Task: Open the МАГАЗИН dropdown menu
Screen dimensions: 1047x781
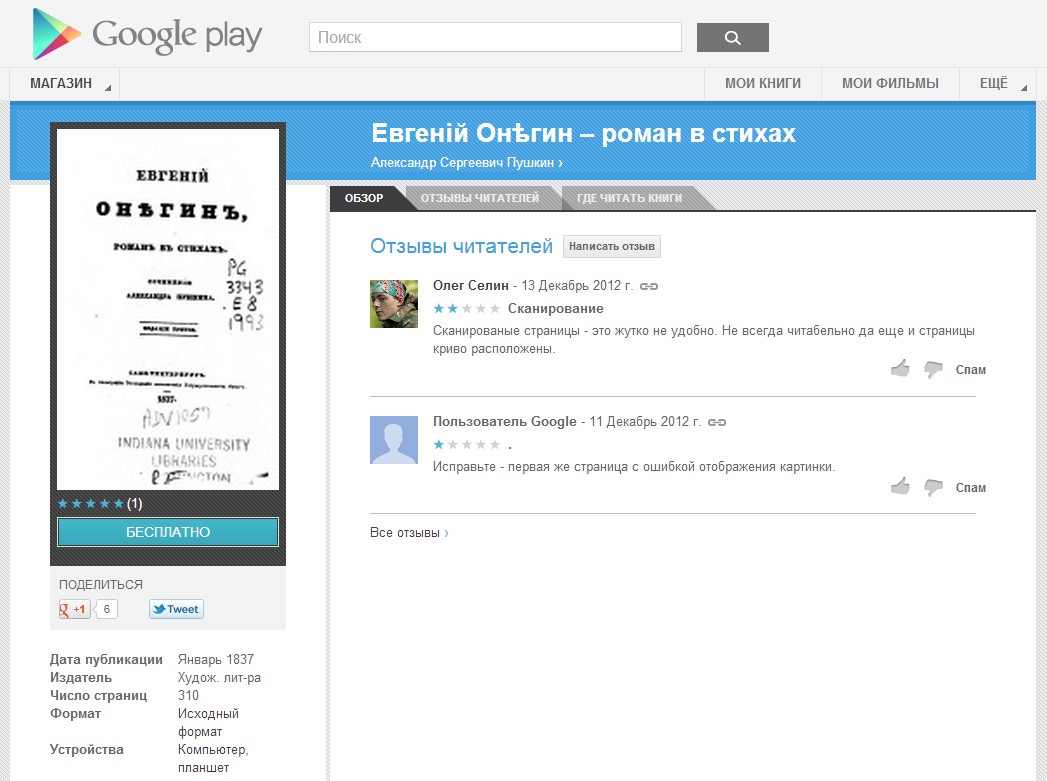Action: tap(65, 83)
